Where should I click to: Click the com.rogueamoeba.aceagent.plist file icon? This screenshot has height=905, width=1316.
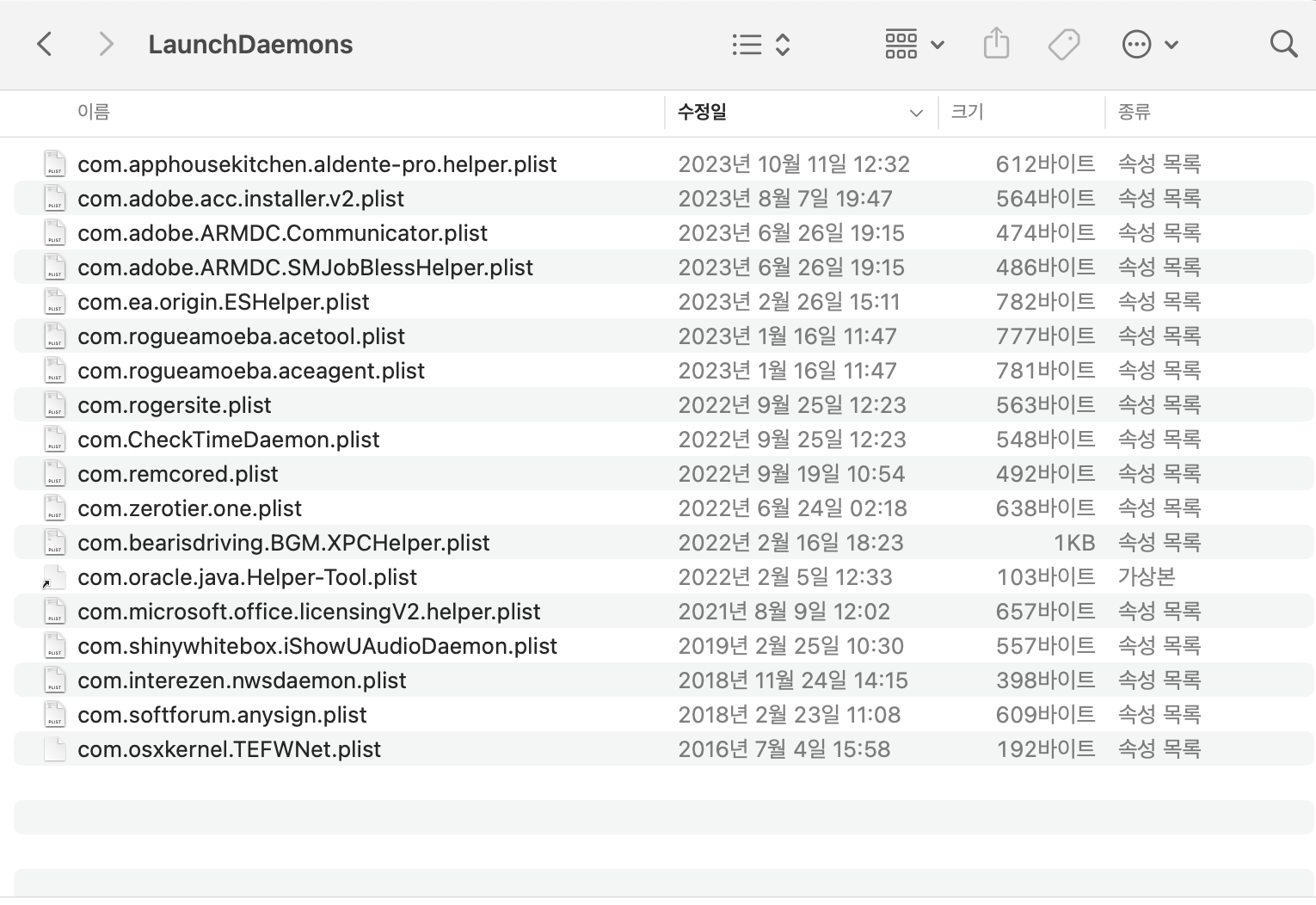[55, 370]
